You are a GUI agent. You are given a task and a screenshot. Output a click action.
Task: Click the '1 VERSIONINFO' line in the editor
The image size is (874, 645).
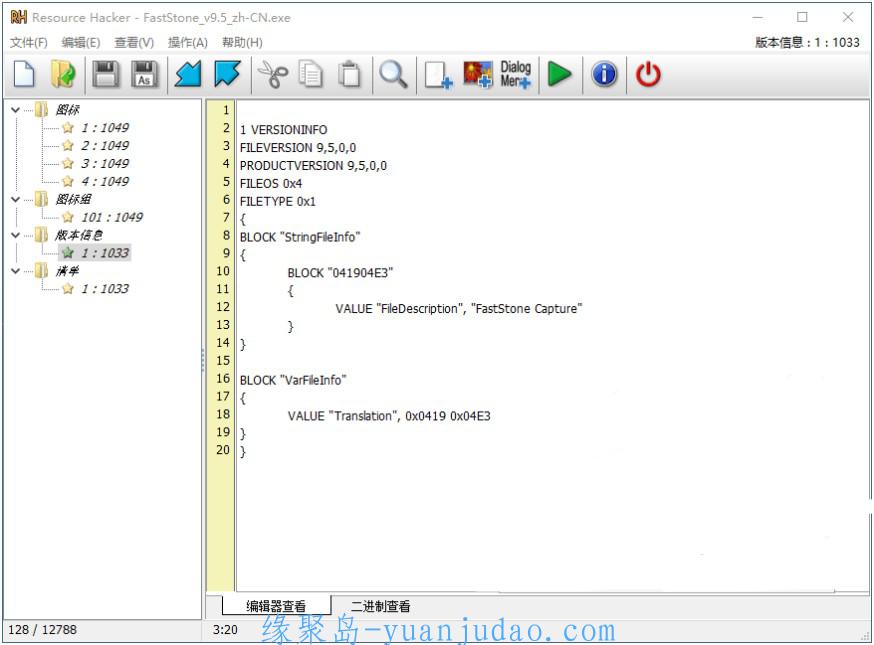point(284,130)
